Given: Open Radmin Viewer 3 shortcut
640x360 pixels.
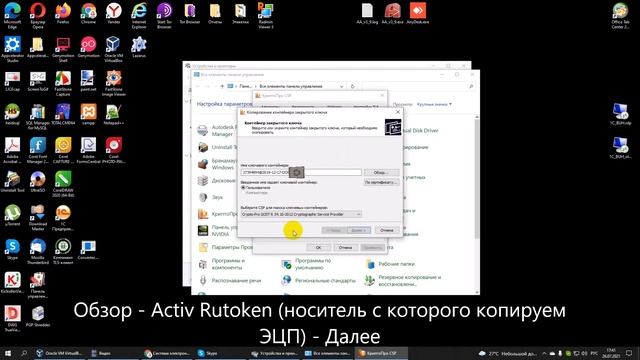Looking at the screenshot, I should (265, 16).
